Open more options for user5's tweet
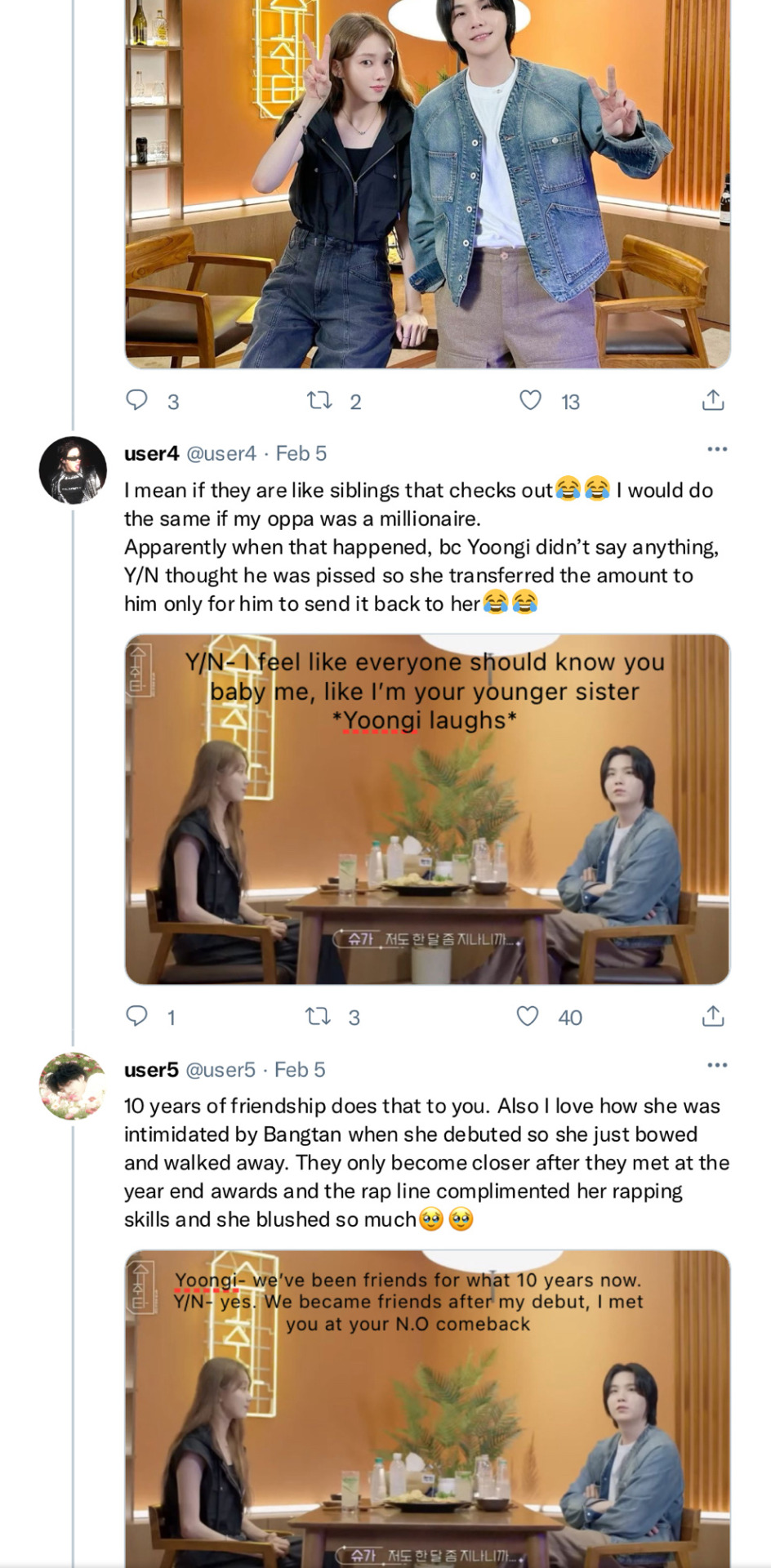The image size is (771, 1568). 716,1065
